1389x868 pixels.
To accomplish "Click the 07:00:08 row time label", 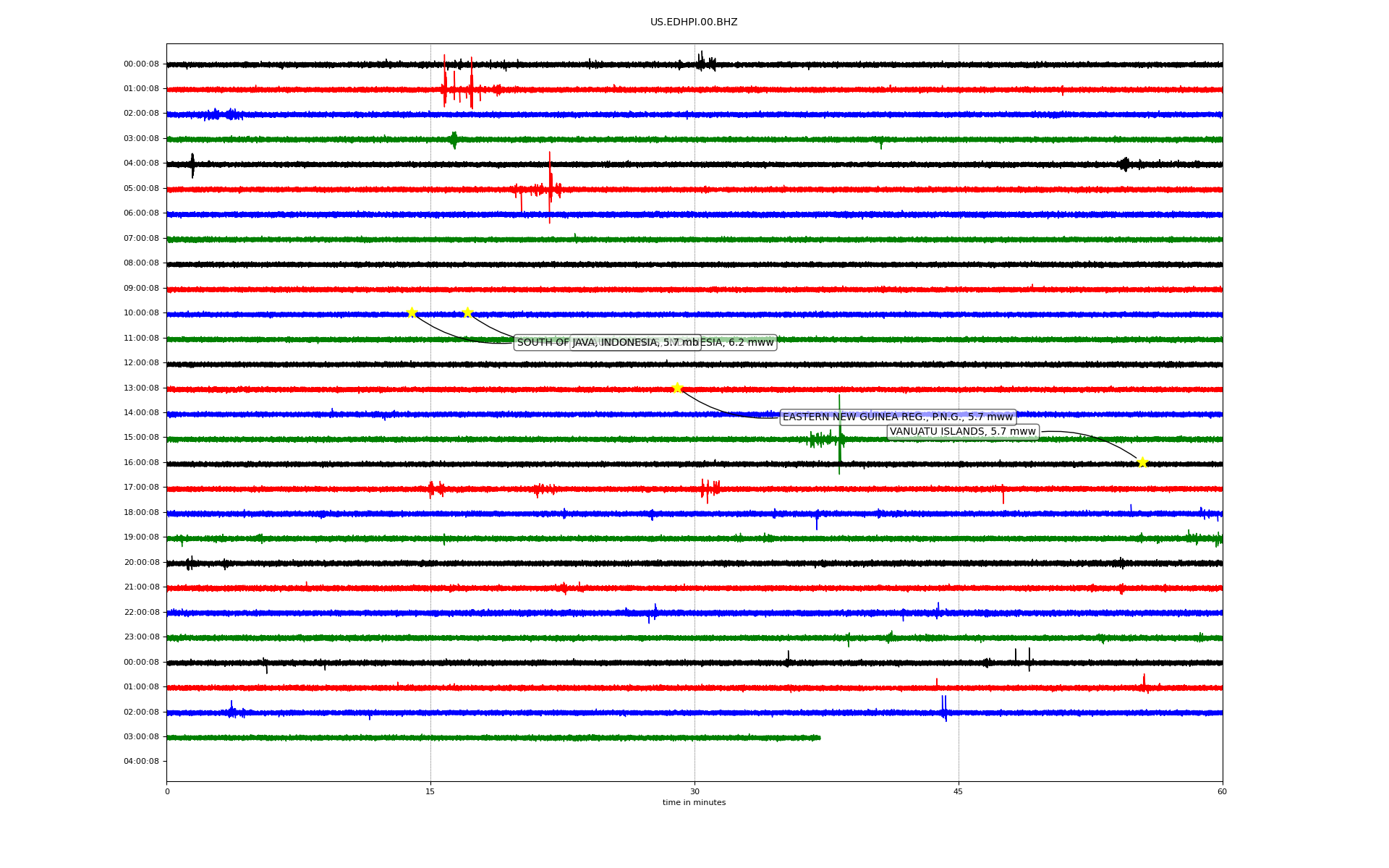I will tap(141, 239).
